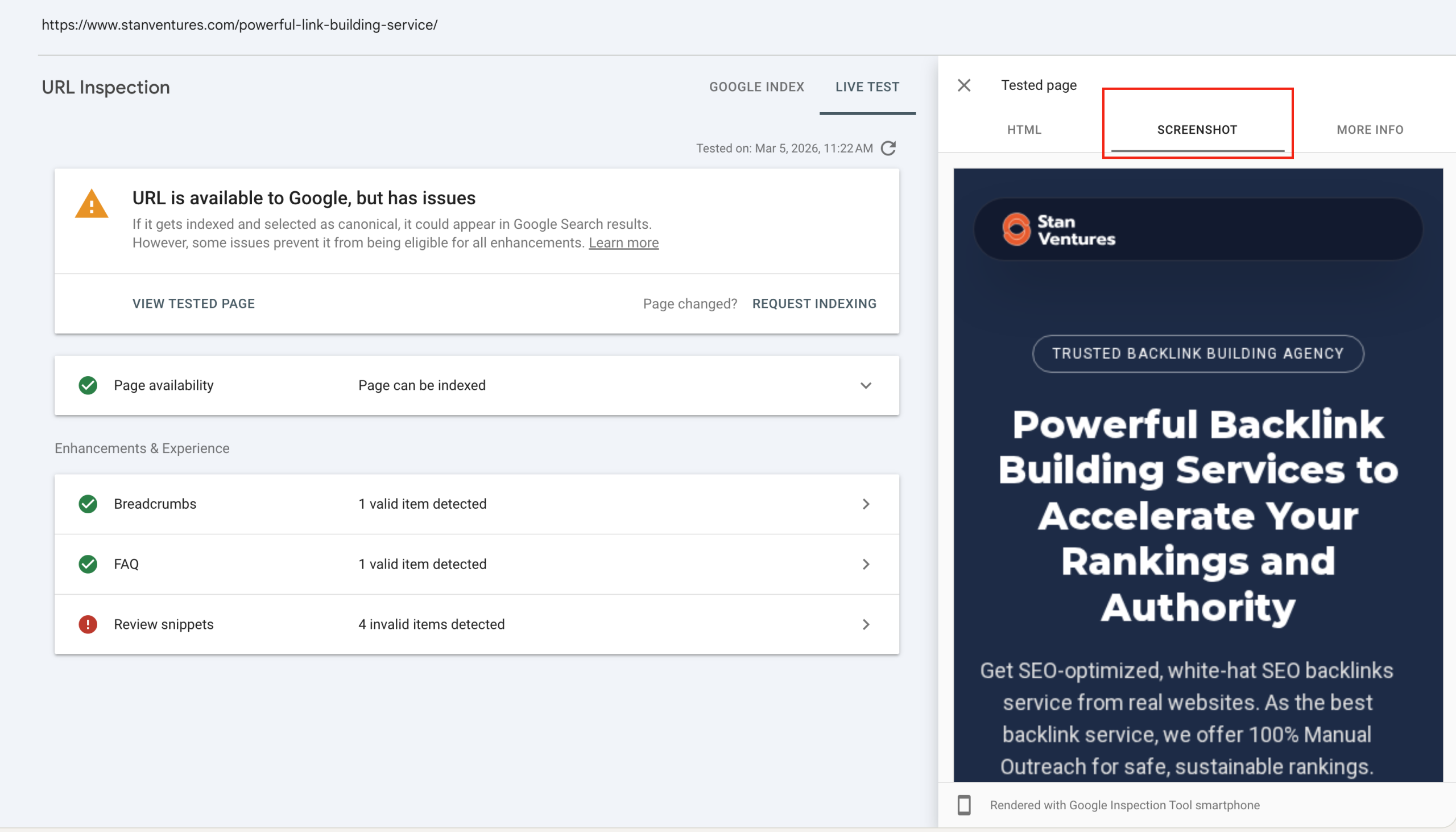Click the retest refresh icon beside tested date

[x=887, y=148]
